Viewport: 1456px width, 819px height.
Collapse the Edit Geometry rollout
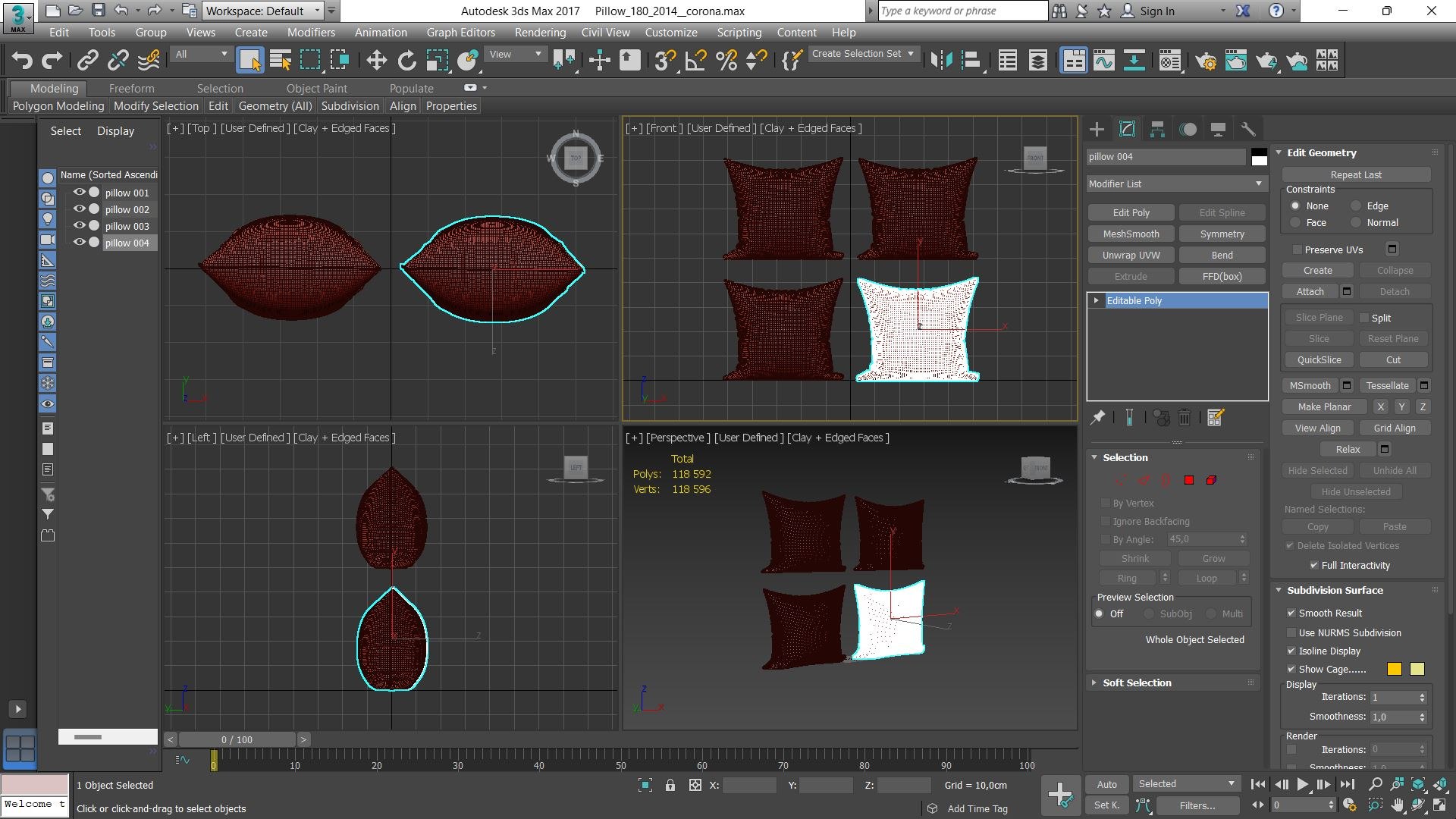1321,152
